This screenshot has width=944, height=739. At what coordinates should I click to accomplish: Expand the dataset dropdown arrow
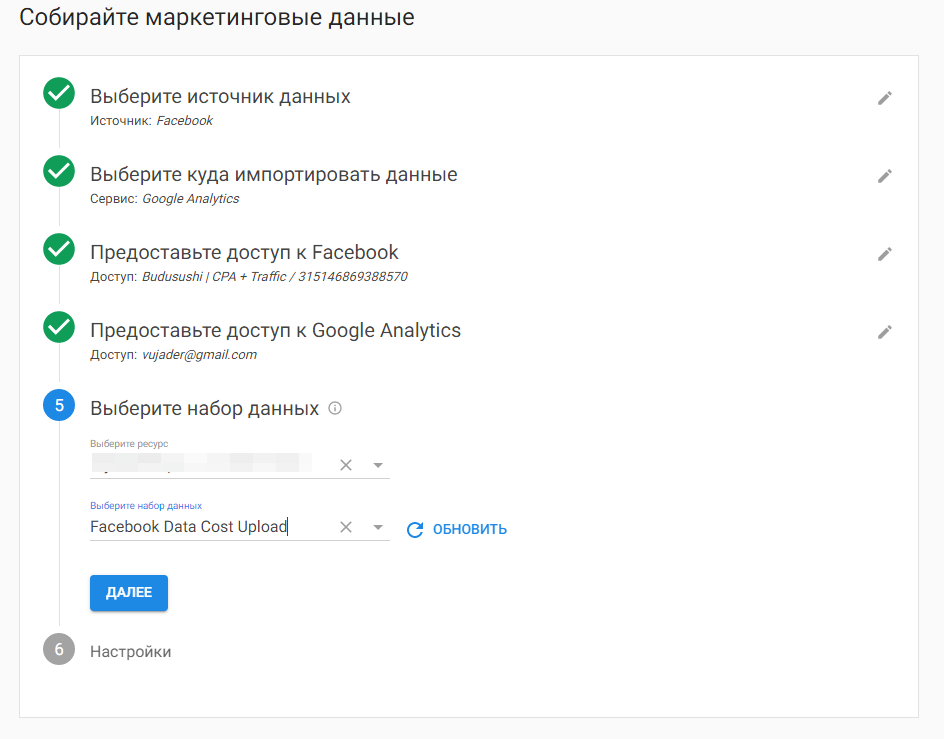click(378, 527)
